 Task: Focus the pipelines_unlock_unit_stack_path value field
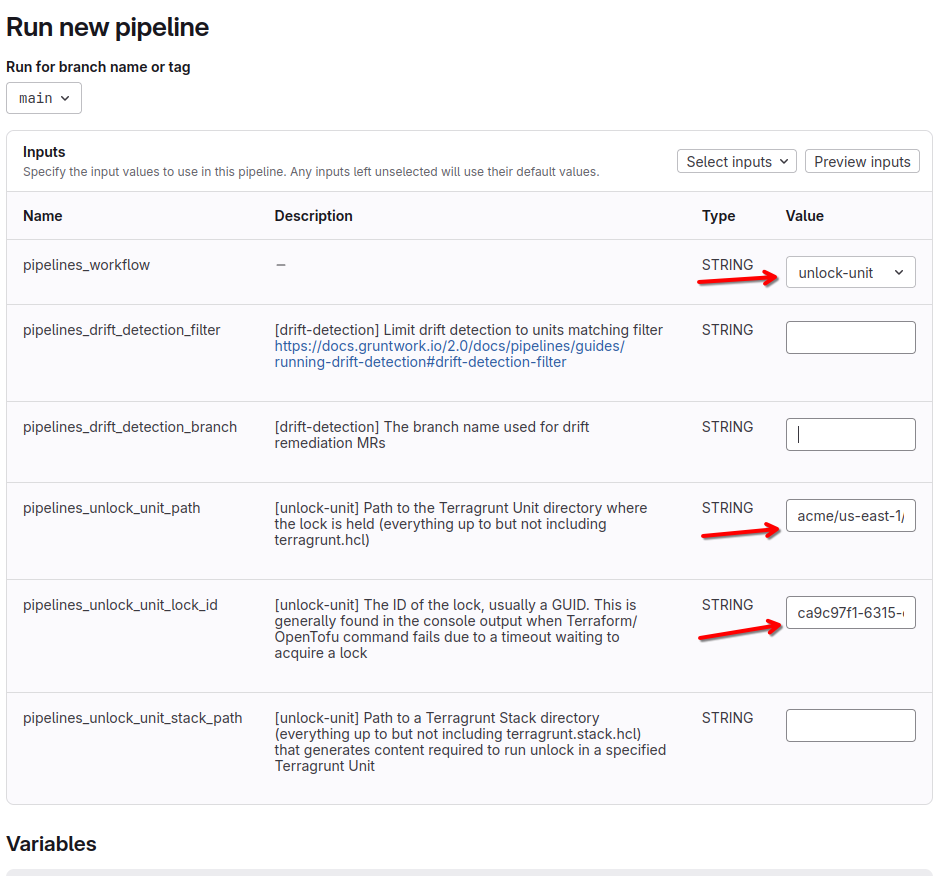850,726
